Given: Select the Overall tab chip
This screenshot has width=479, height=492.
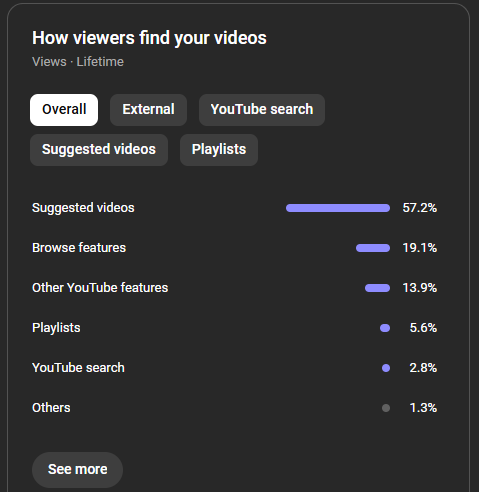Looking at the screenshot, I should (64, 110).
